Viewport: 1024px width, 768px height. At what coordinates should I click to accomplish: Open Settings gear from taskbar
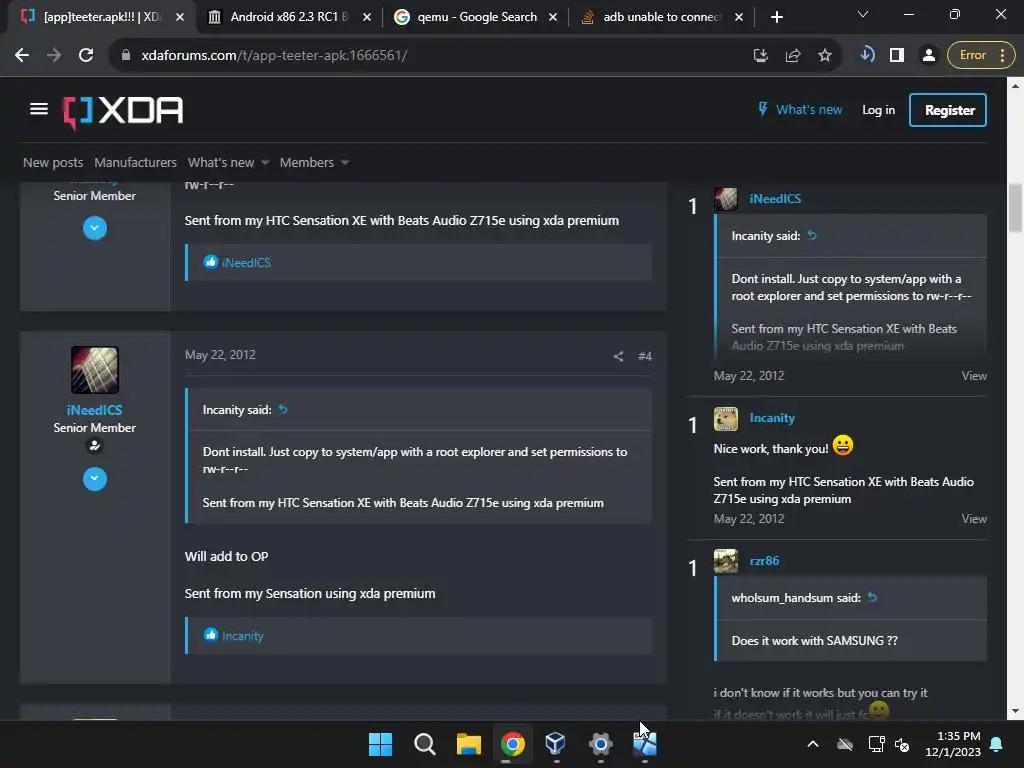pyautogui.click(x=600, y=744)
